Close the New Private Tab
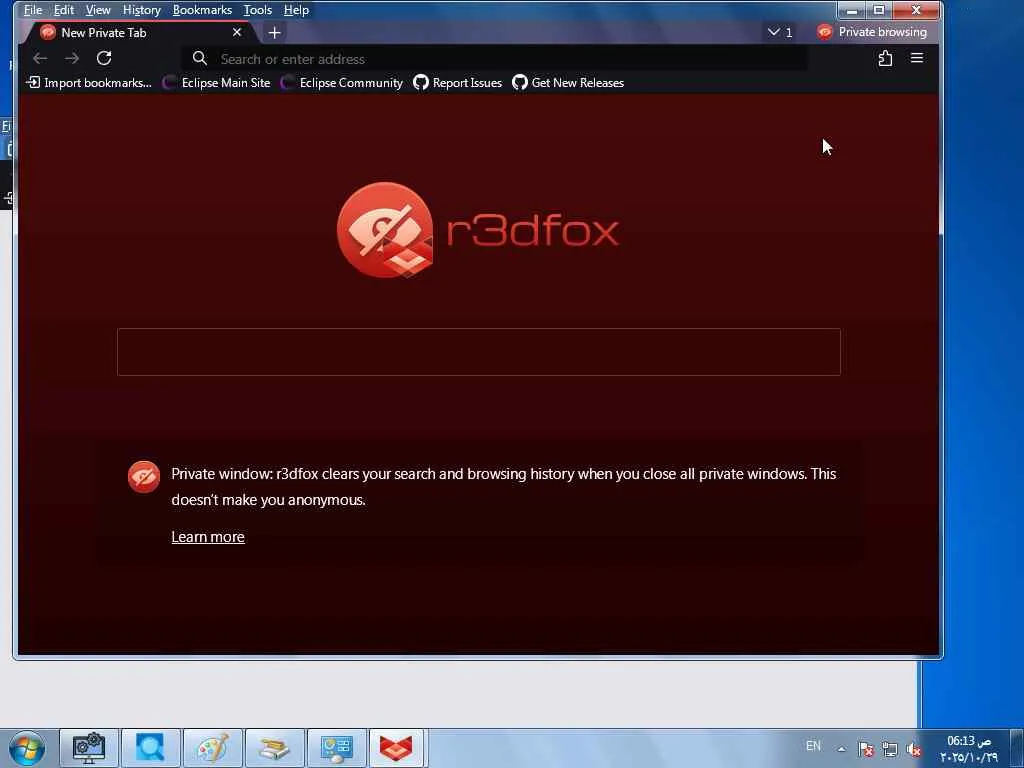The image size is (1024, 768). tap(237, 32)
